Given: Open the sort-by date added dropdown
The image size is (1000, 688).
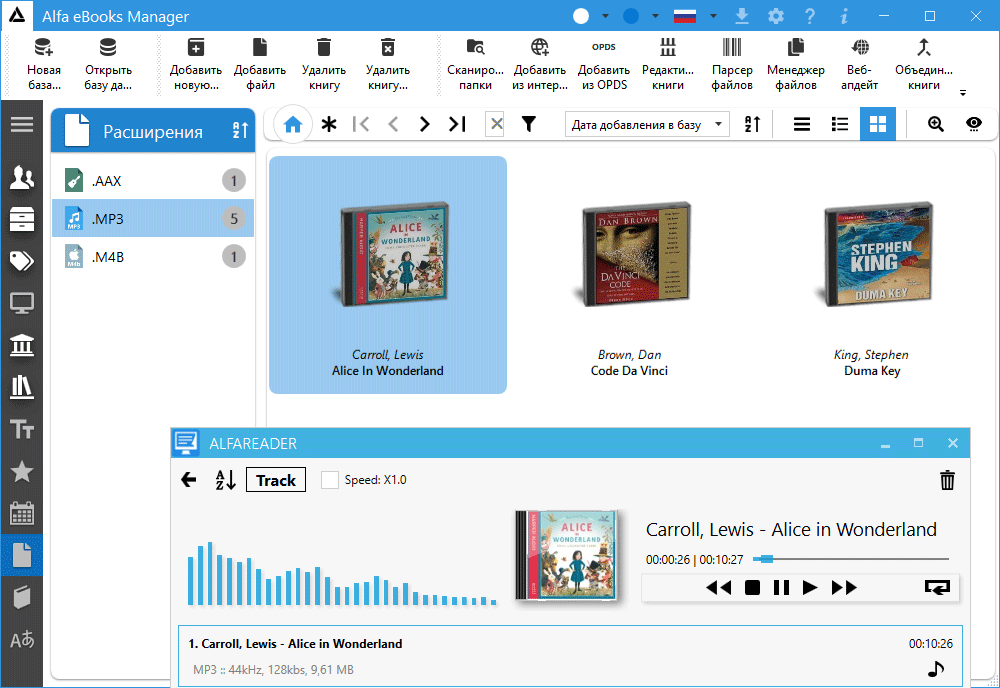Looking at the screenshot, I should (647, 124).
